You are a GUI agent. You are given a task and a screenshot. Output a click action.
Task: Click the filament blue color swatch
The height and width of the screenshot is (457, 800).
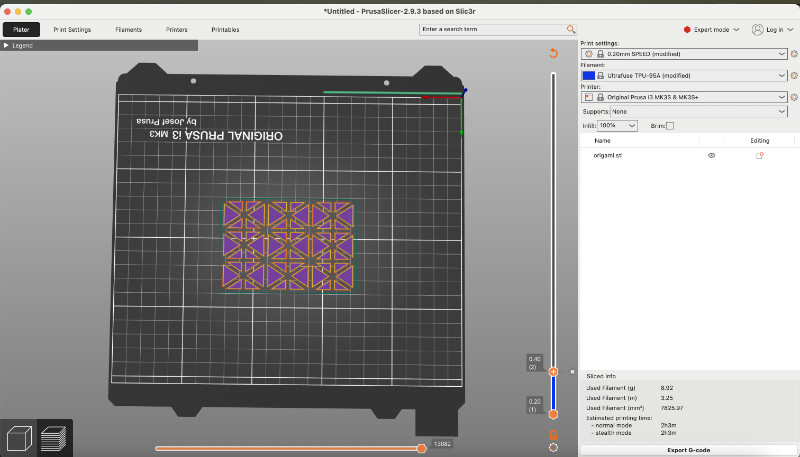click(x=589, y=75)
